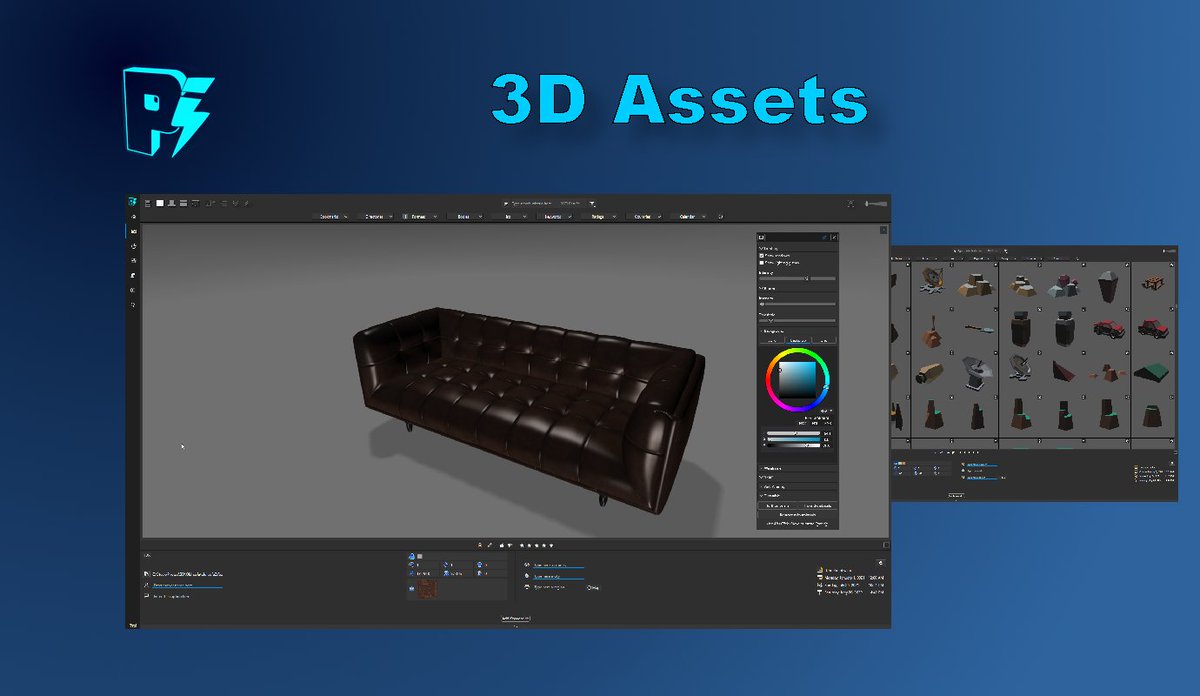Select the green-roofed shape thumbnail in the back window
The width and height of the screenshot is (1200, 696).
(1153, 371)
